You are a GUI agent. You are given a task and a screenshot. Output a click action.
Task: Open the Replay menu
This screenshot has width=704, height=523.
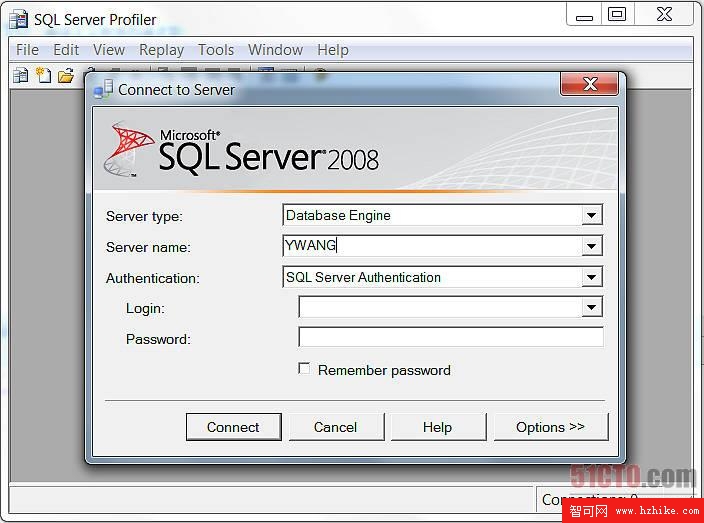click(162, 50)
